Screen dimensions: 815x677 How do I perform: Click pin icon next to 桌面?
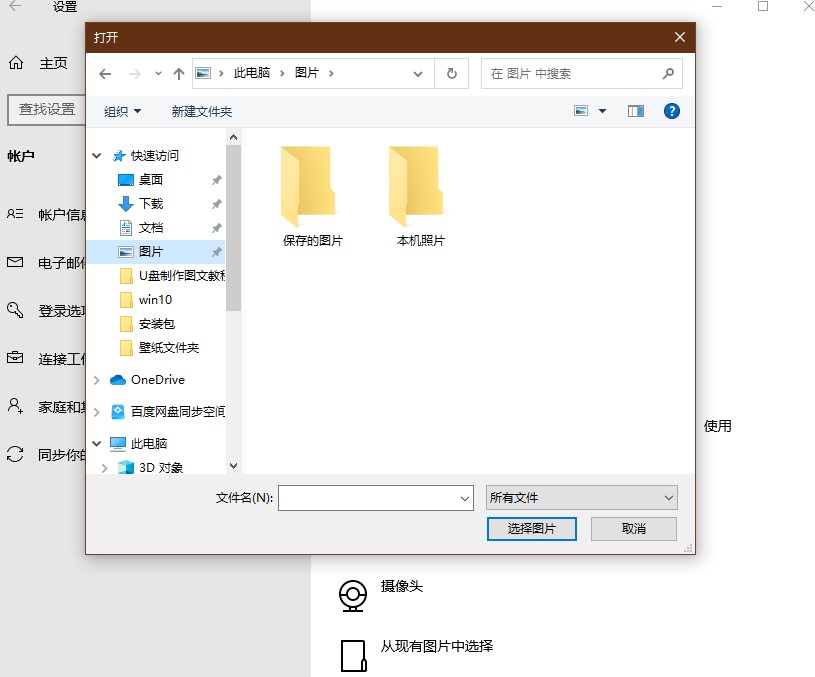pos(217,180)
